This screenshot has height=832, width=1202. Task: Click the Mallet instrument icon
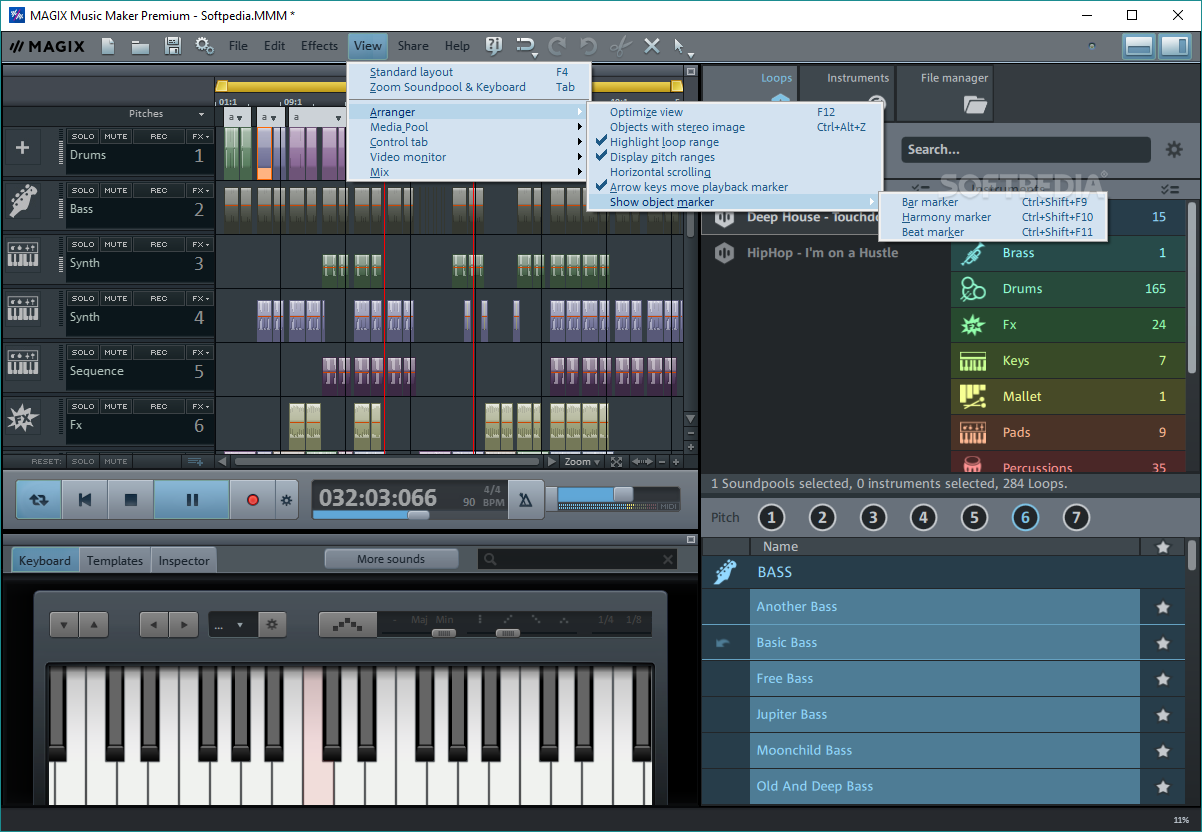coord(973,397)
